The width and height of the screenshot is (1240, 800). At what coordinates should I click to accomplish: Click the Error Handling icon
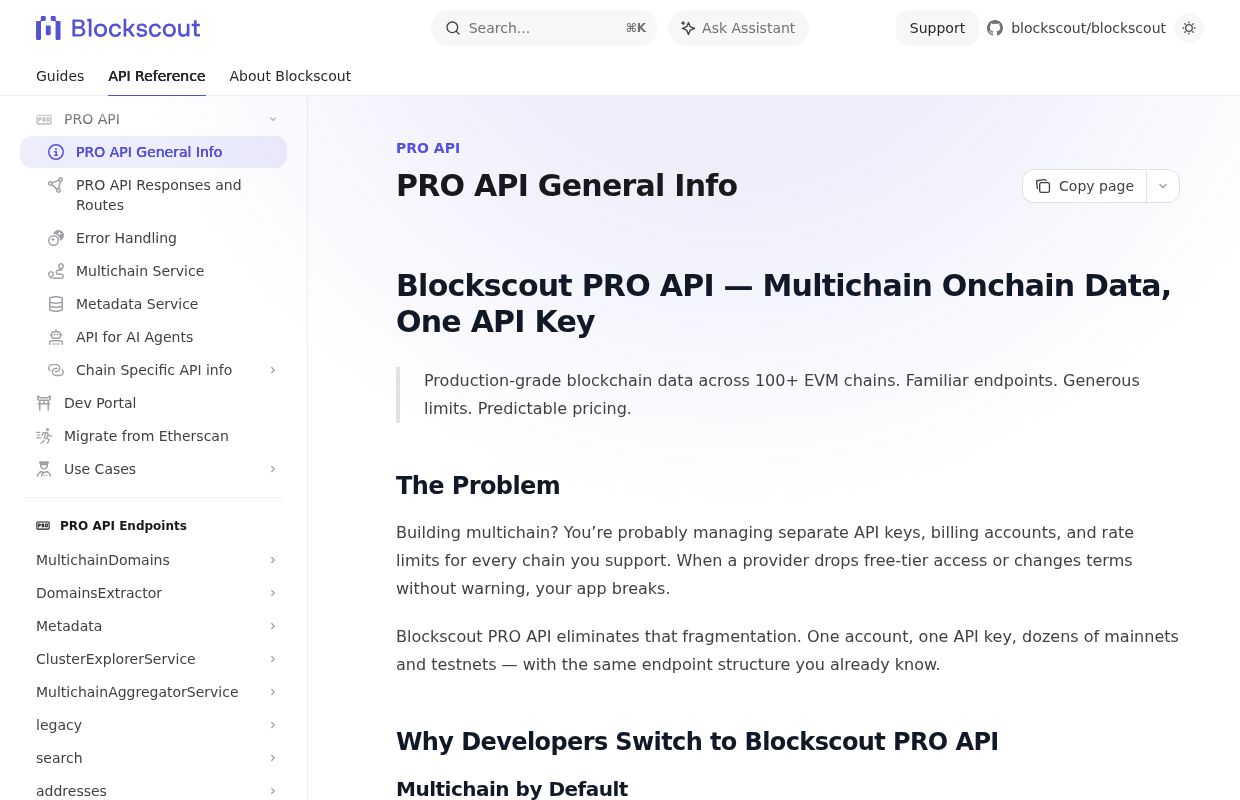point(56,238)
